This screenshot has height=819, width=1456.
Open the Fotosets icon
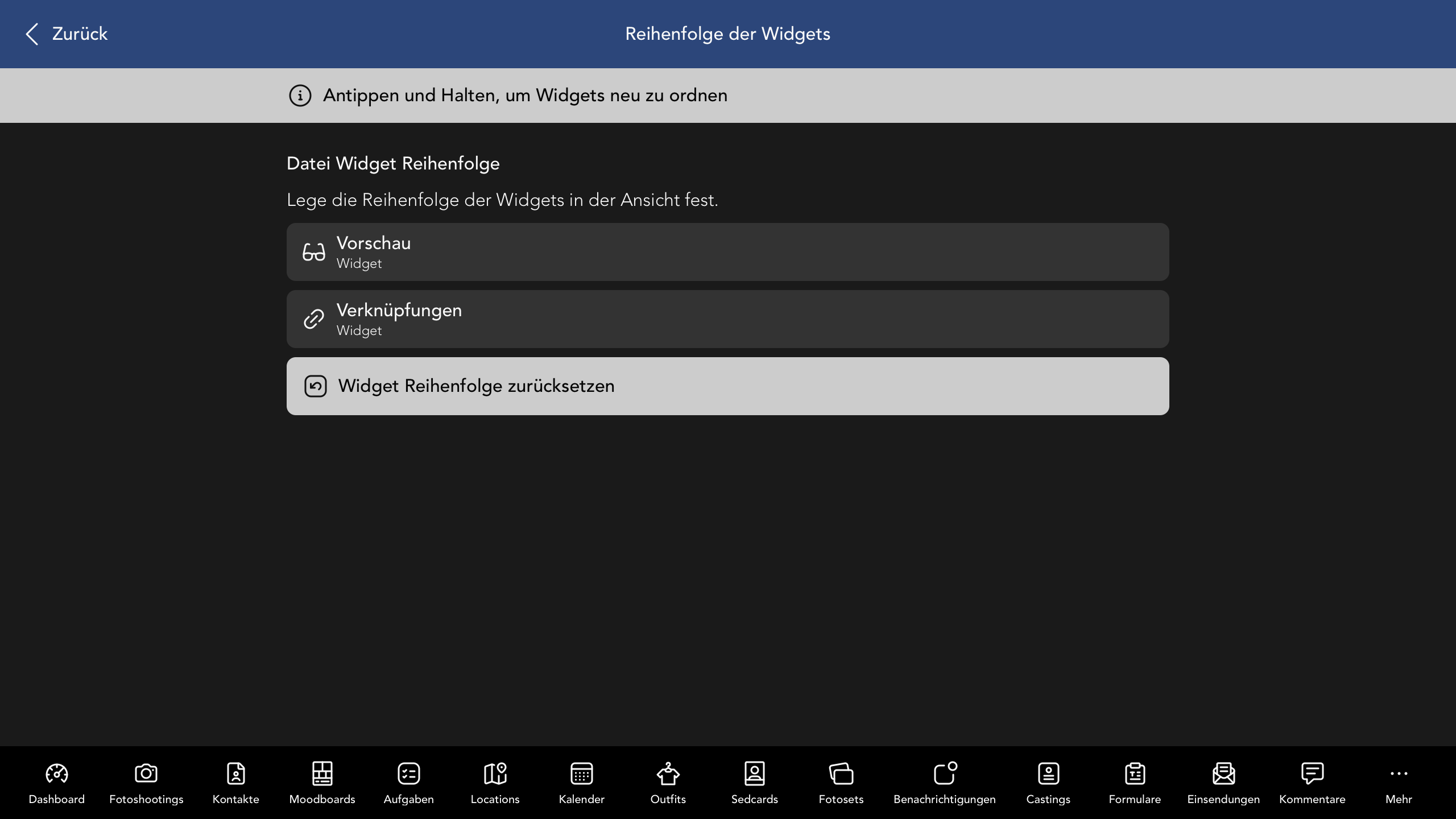tap(841, 773)
